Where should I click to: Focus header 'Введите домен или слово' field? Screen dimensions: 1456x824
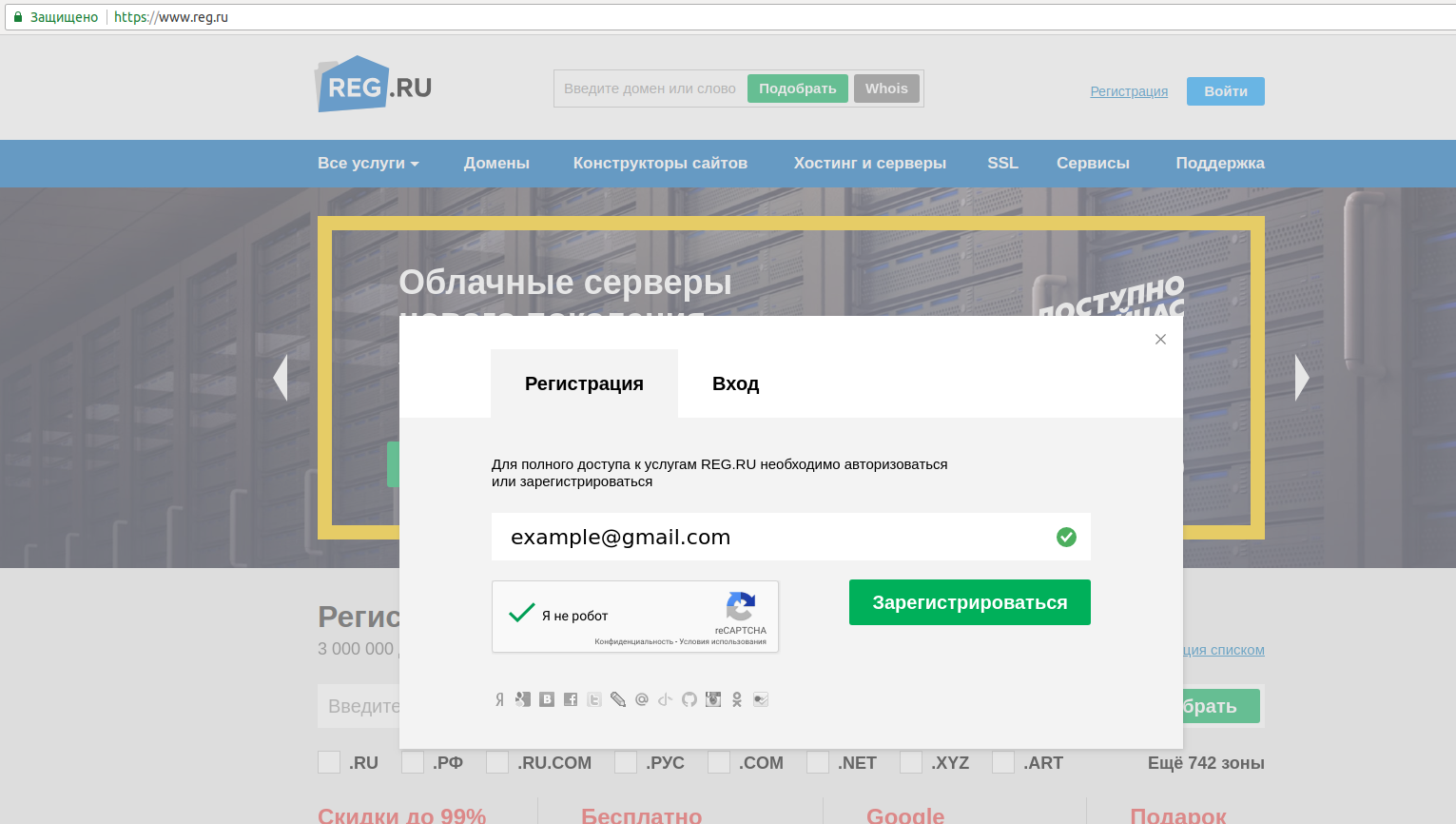tap(650, 88)
